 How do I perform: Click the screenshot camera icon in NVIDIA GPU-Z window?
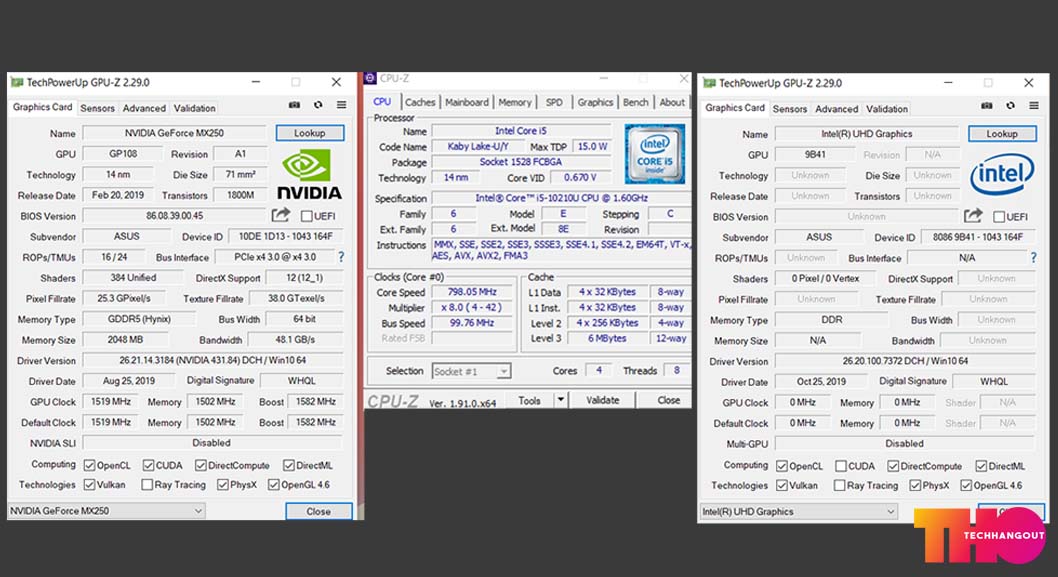tap(294, 105)
